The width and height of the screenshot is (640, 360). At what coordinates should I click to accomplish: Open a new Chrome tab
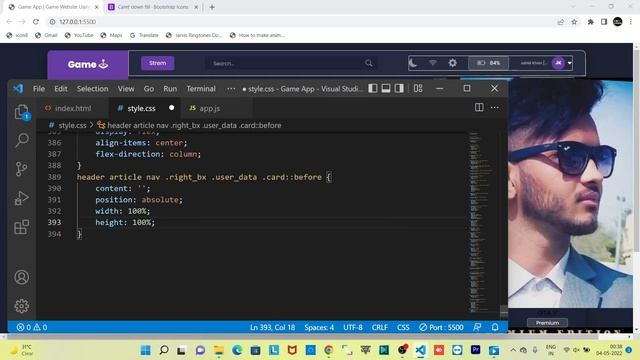(212, 7)
